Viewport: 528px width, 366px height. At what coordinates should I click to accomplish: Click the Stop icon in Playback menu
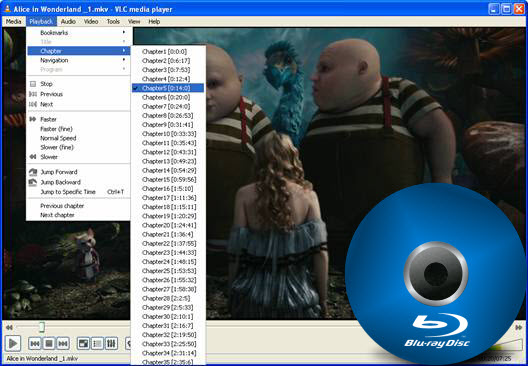click(33, 84)
